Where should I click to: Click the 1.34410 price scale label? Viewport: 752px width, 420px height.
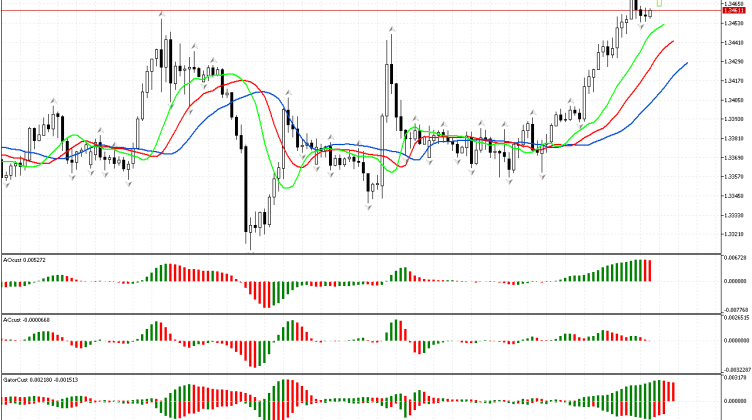click(736, 42)
